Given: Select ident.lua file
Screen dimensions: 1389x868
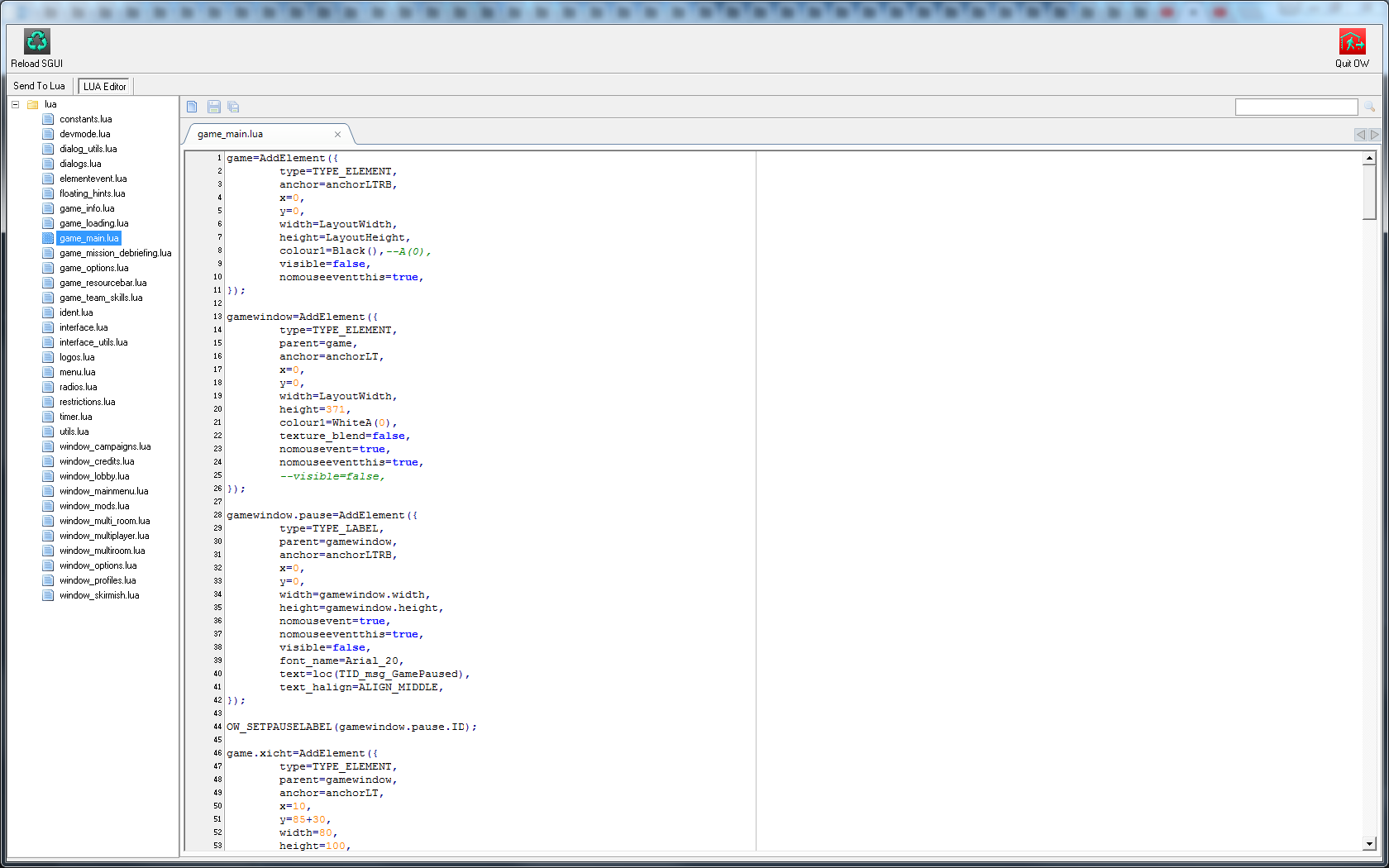Looking at the screenshot, I should tap(76, 312).
